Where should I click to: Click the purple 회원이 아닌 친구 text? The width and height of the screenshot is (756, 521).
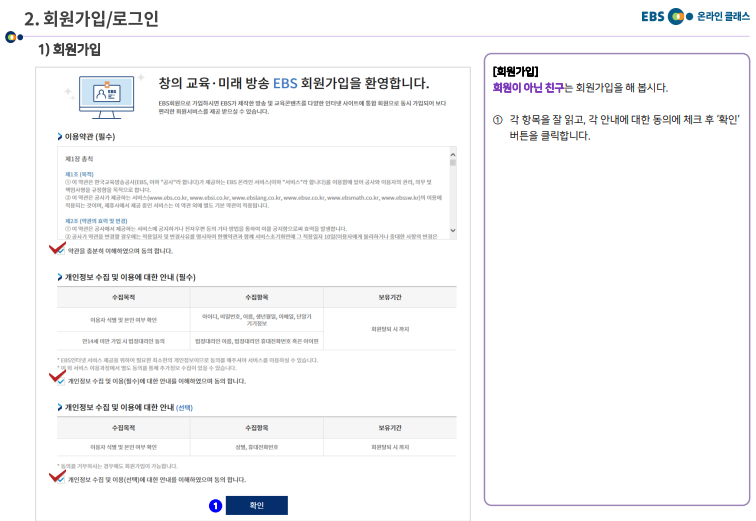pyautogui.click(x=528, y=88)
